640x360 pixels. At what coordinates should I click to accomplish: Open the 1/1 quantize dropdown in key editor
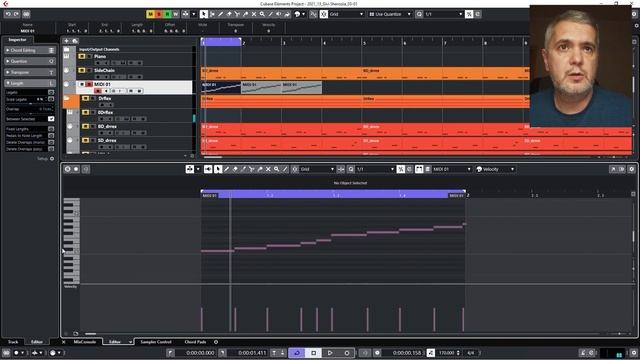(x=375, y=169)
